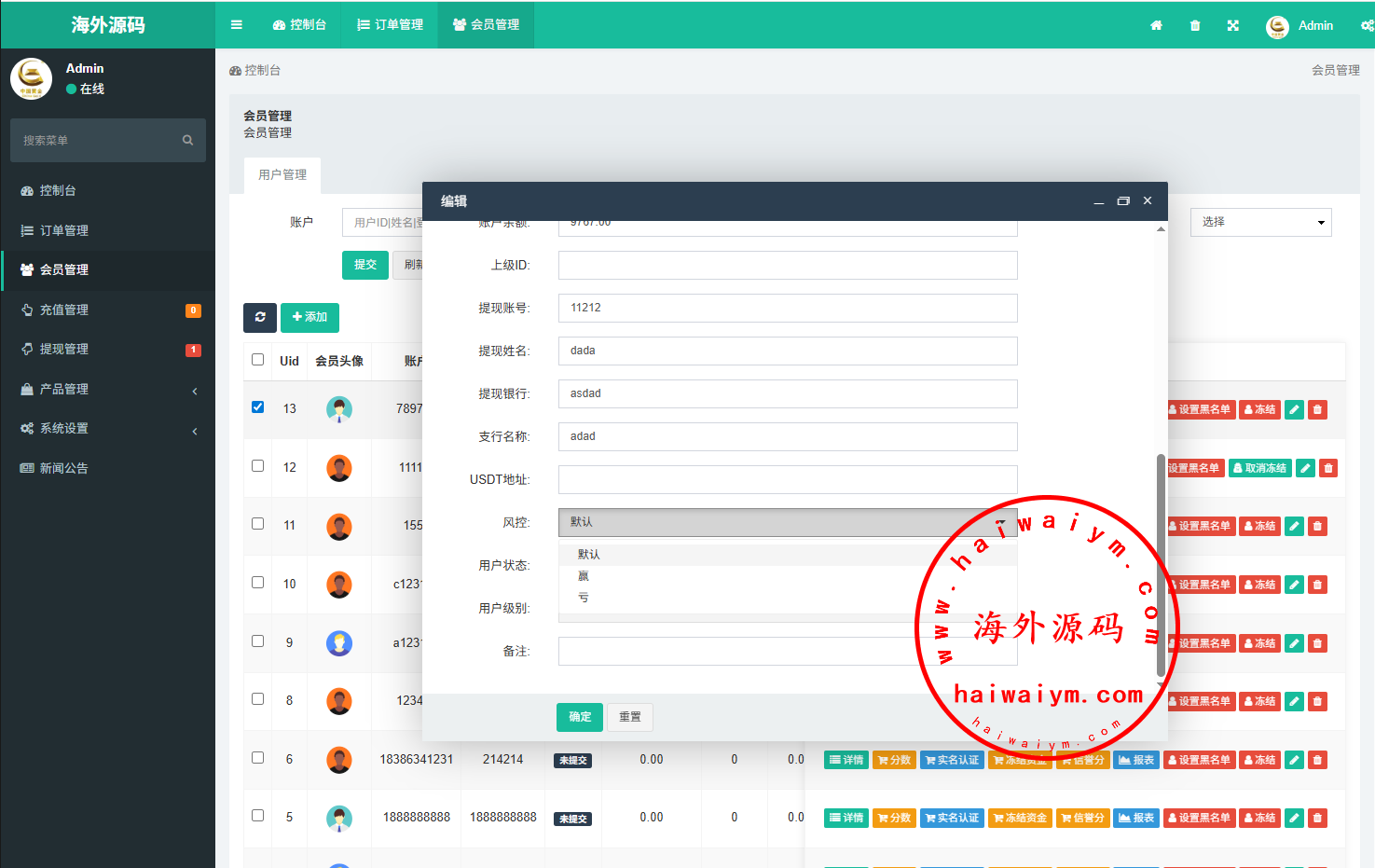Click the fullscreen expand icon
The image size is (1375, 868).
(x=1233, y=26)
